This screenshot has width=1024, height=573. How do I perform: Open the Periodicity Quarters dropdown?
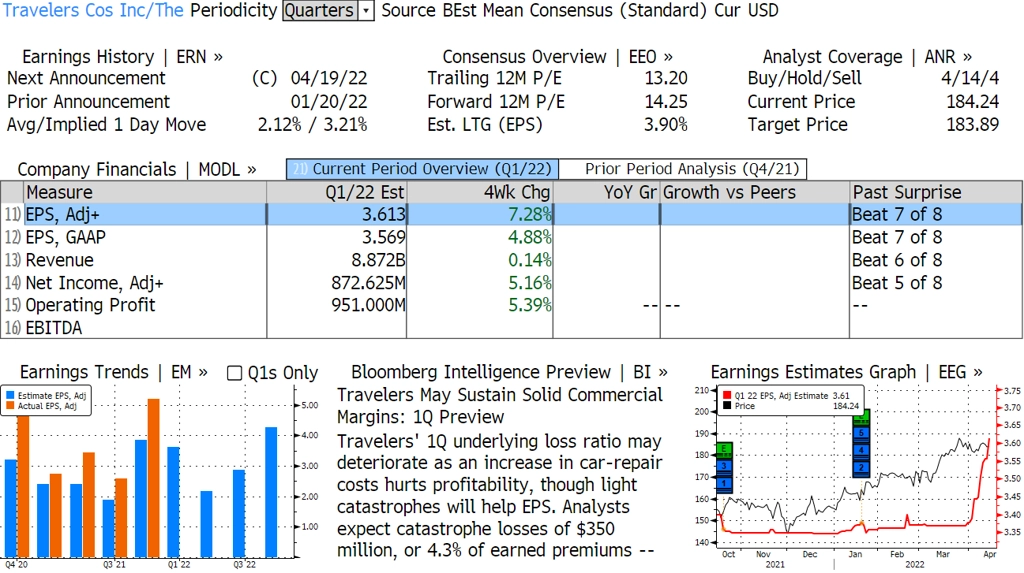click(328, 11)
